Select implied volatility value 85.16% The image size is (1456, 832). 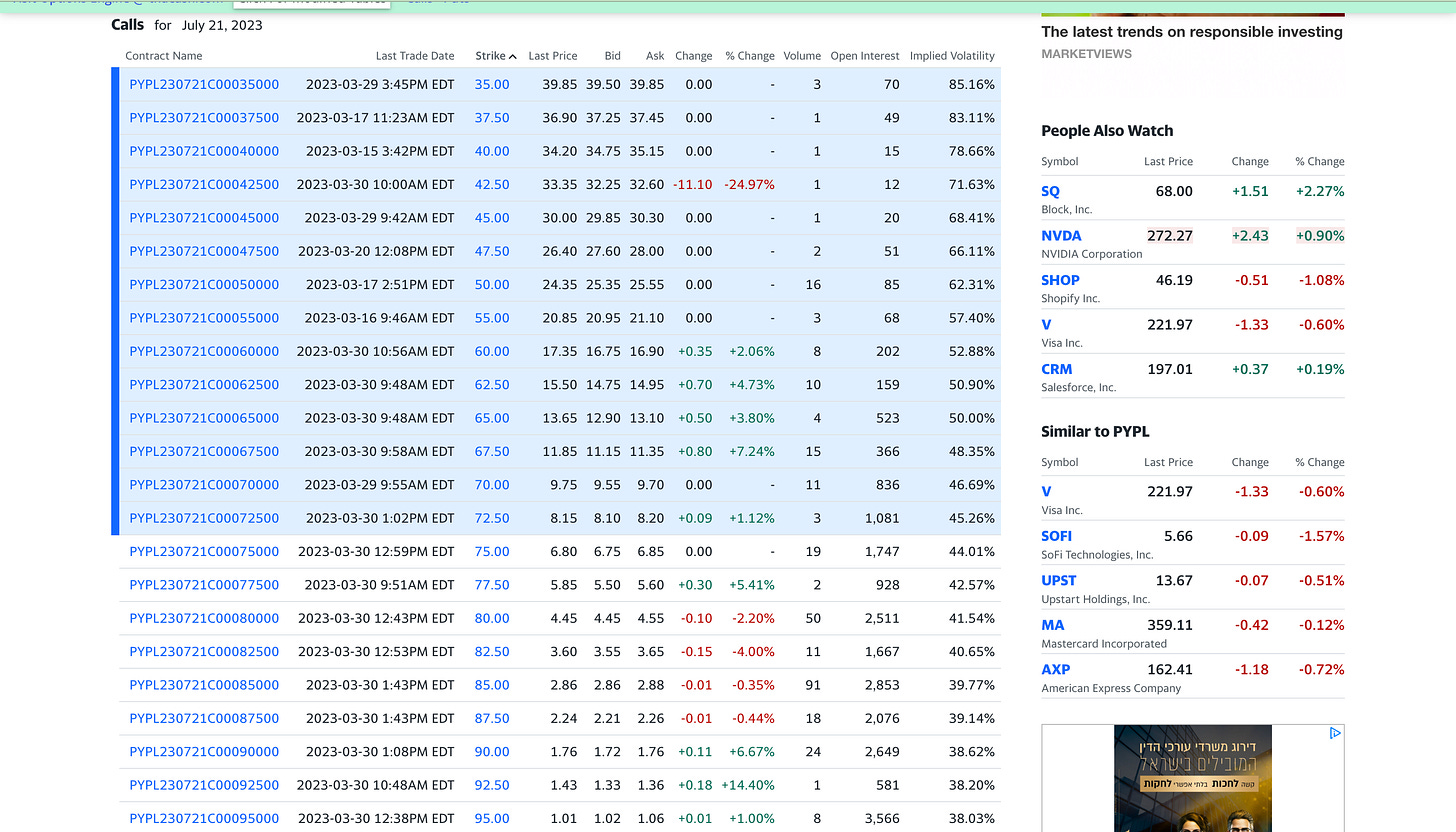click(x=971, y=85)
